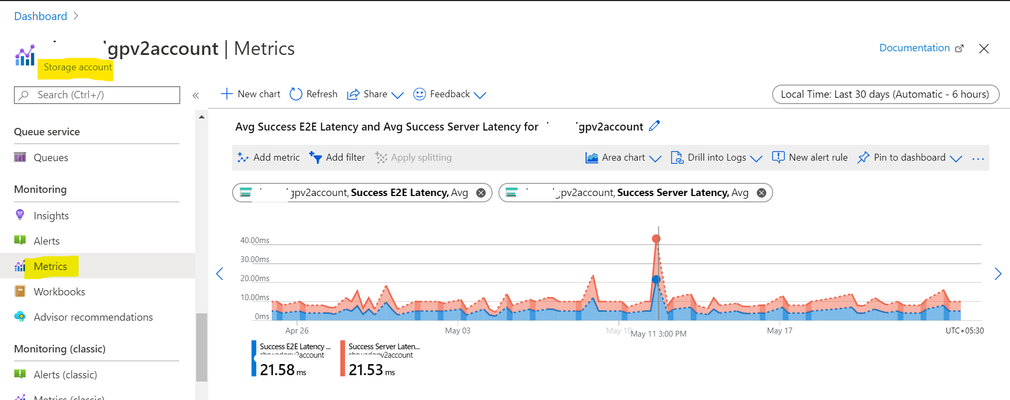
Task: Select the Success Server Latency metric pill
Action: coord(635,193)
